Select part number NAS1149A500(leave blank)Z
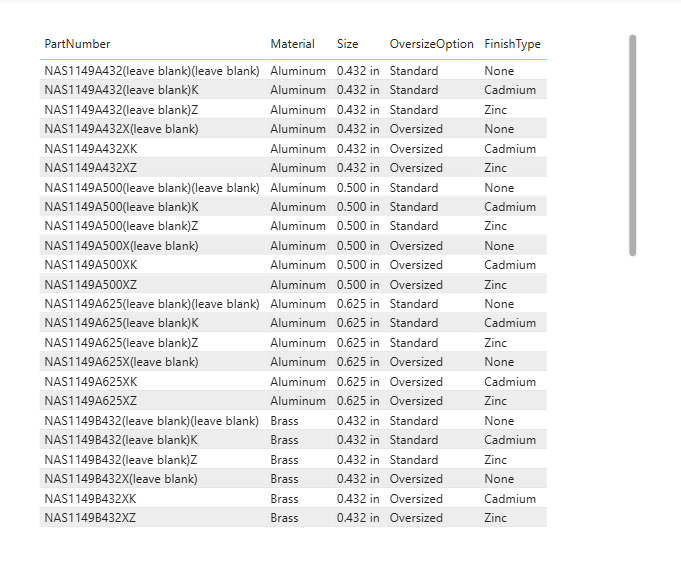 [x=121, y=226]
